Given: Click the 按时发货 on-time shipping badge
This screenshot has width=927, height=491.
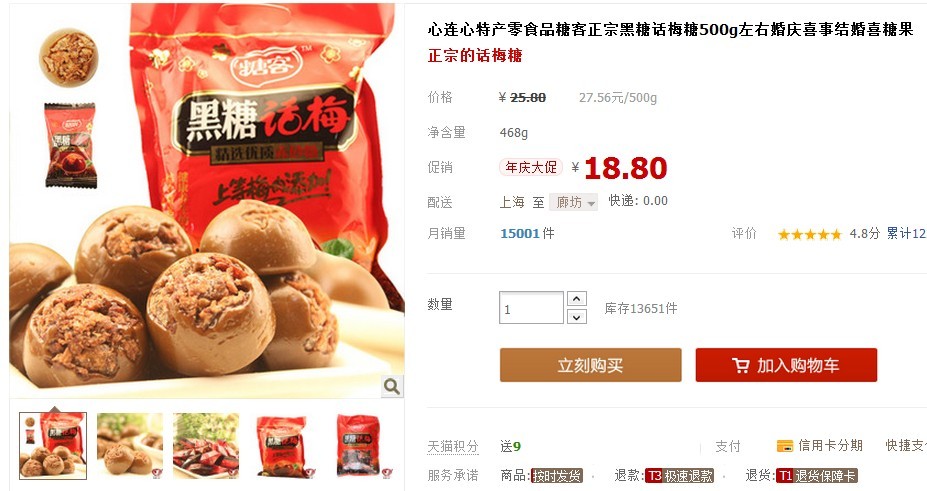Looking at the screenshot, I should (x=556, y=476).
